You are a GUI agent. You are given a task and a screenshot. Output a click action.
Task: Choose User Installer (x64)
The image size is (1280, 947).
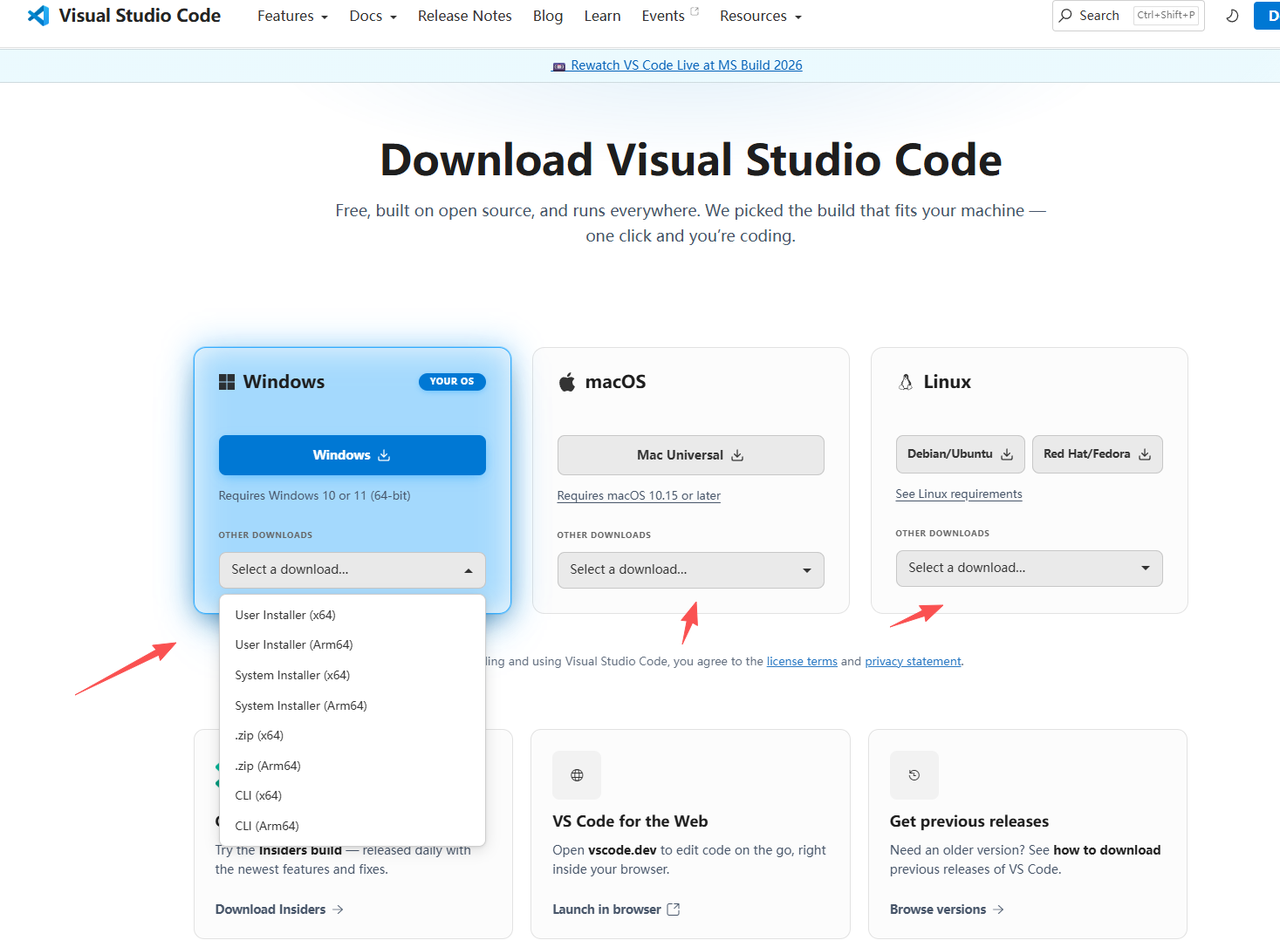(x=352, y=615)
